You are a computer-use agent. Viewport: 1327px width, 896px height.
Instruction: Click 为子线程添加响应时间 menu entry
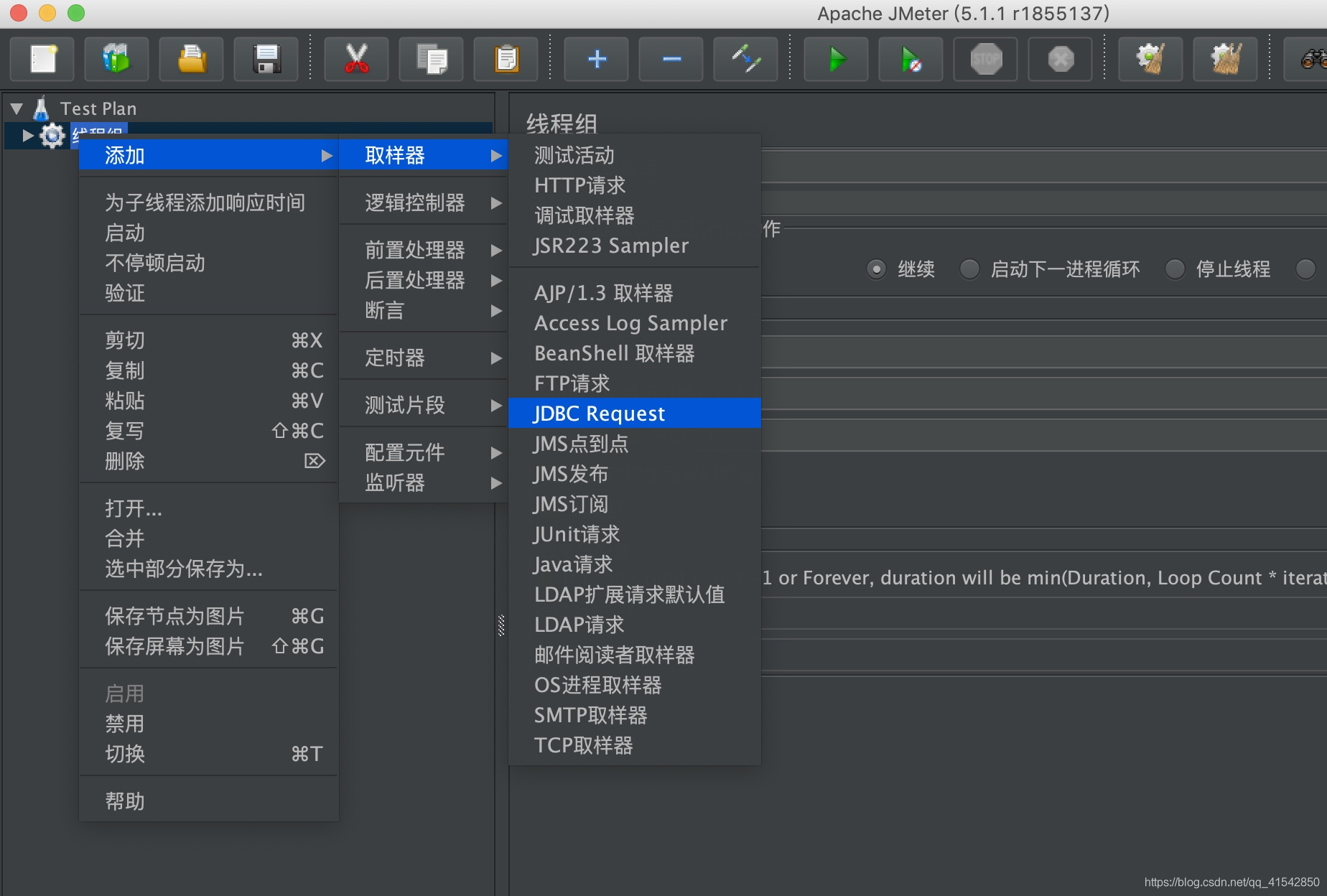pyautogui.click(x=208, y=202)
